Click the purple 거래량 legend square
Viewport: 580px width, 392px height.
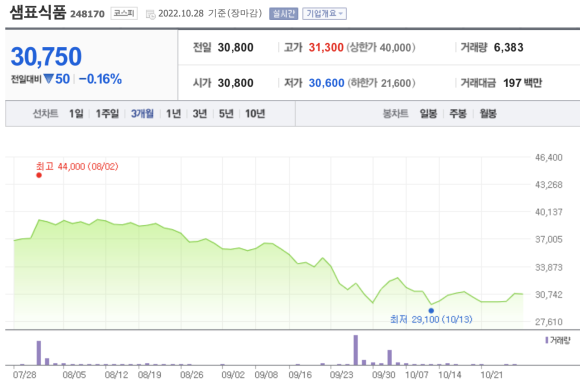click(x=547, y=340)
